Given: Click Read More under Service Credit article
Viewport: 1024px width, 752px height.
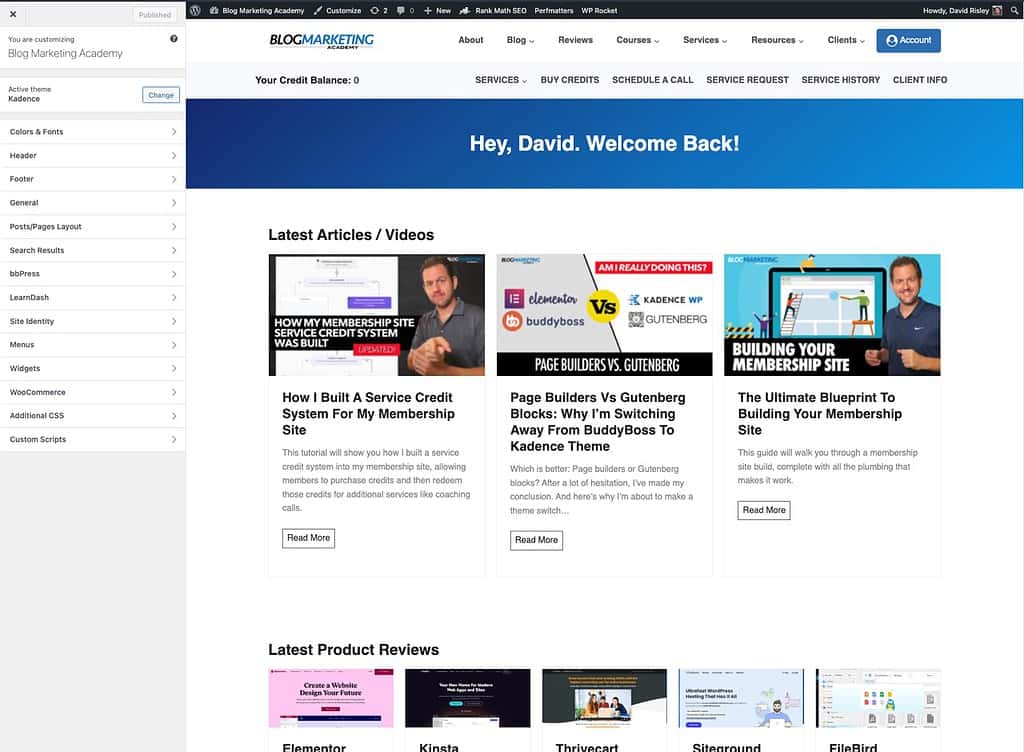Looking at the screenshot, I should (x=308, y=538).
